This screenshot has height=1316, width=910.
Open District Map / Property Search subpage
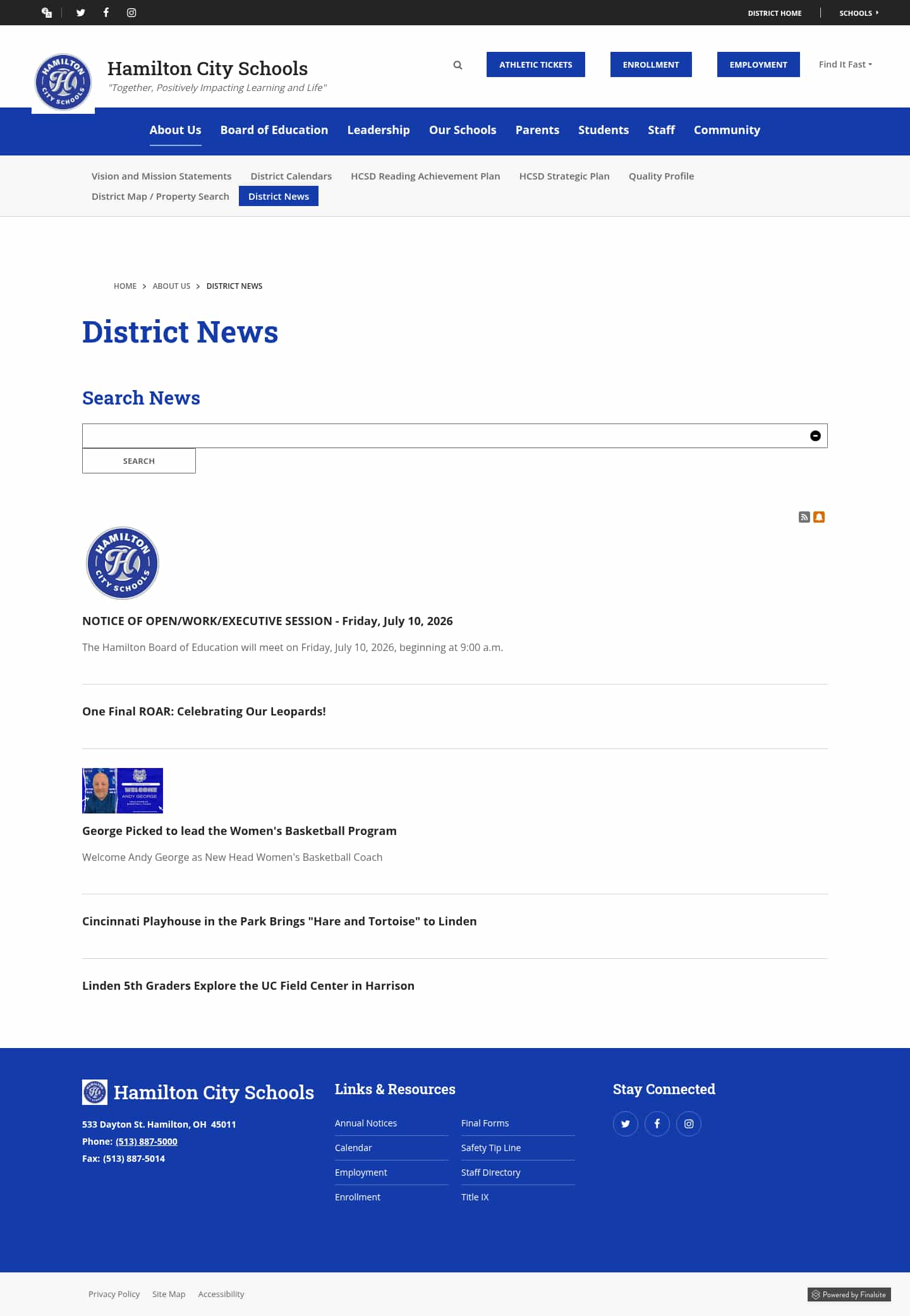tap(161, 197)
